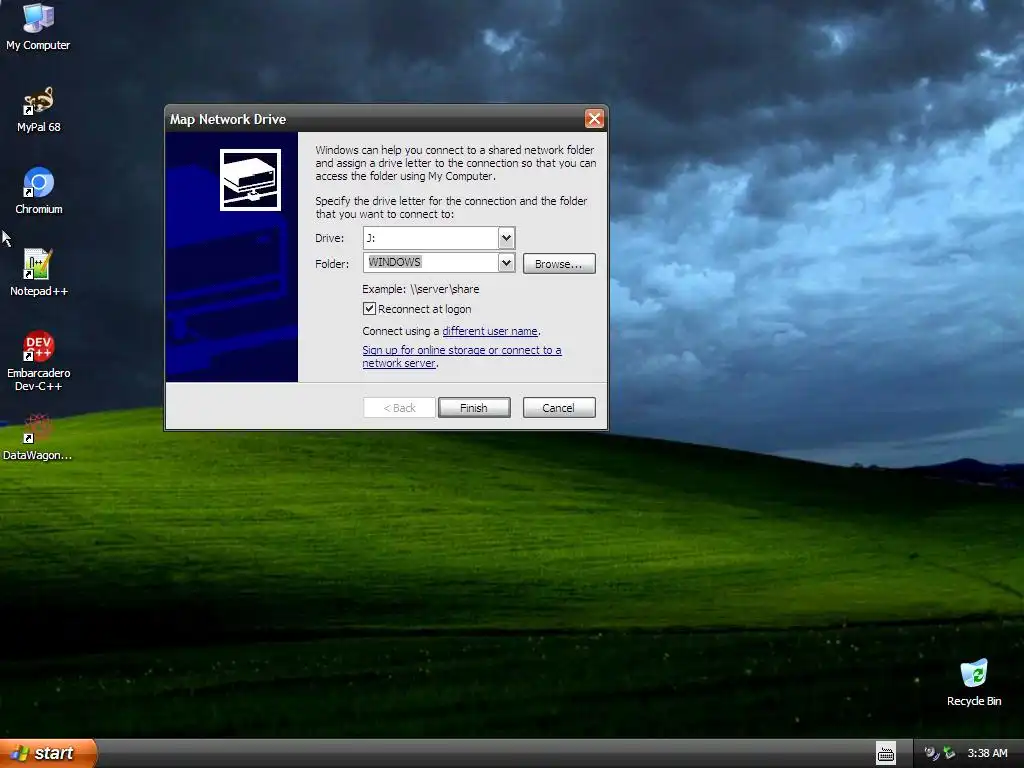Click the network drive illustration icon
Image resolution: width=1024 pixels, height=768 pixels.
[x=250, y=180]
